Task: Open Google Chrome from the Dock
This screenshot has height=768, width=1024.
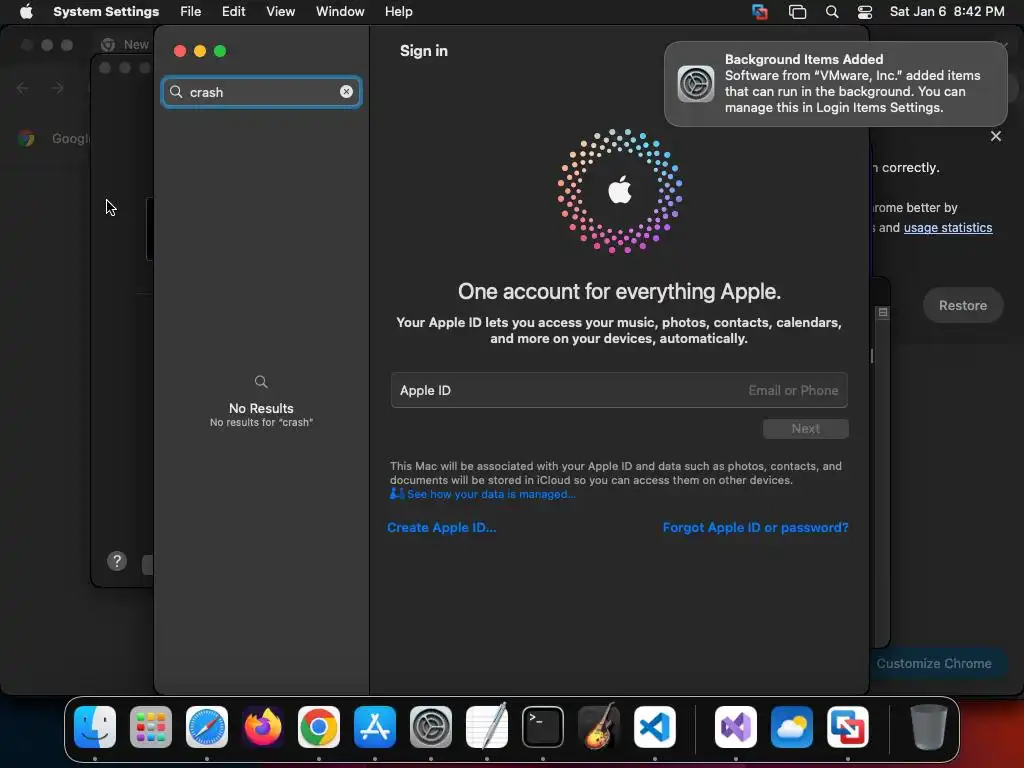Action: tap(319, 726)
